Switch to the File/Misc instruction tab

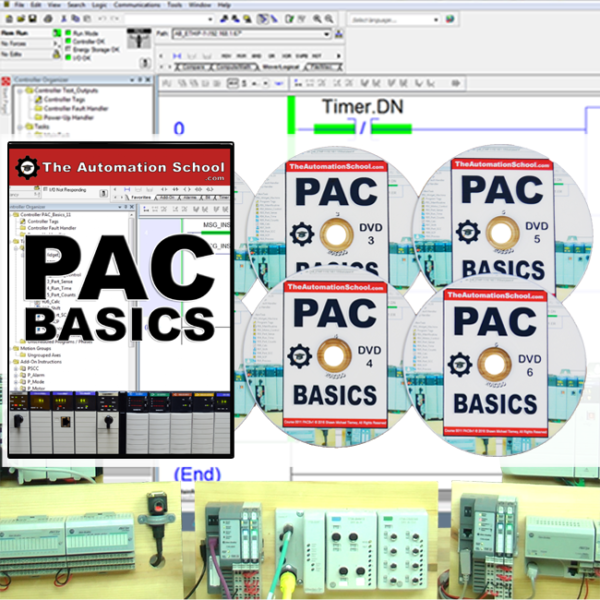click(x=322, y=67)
